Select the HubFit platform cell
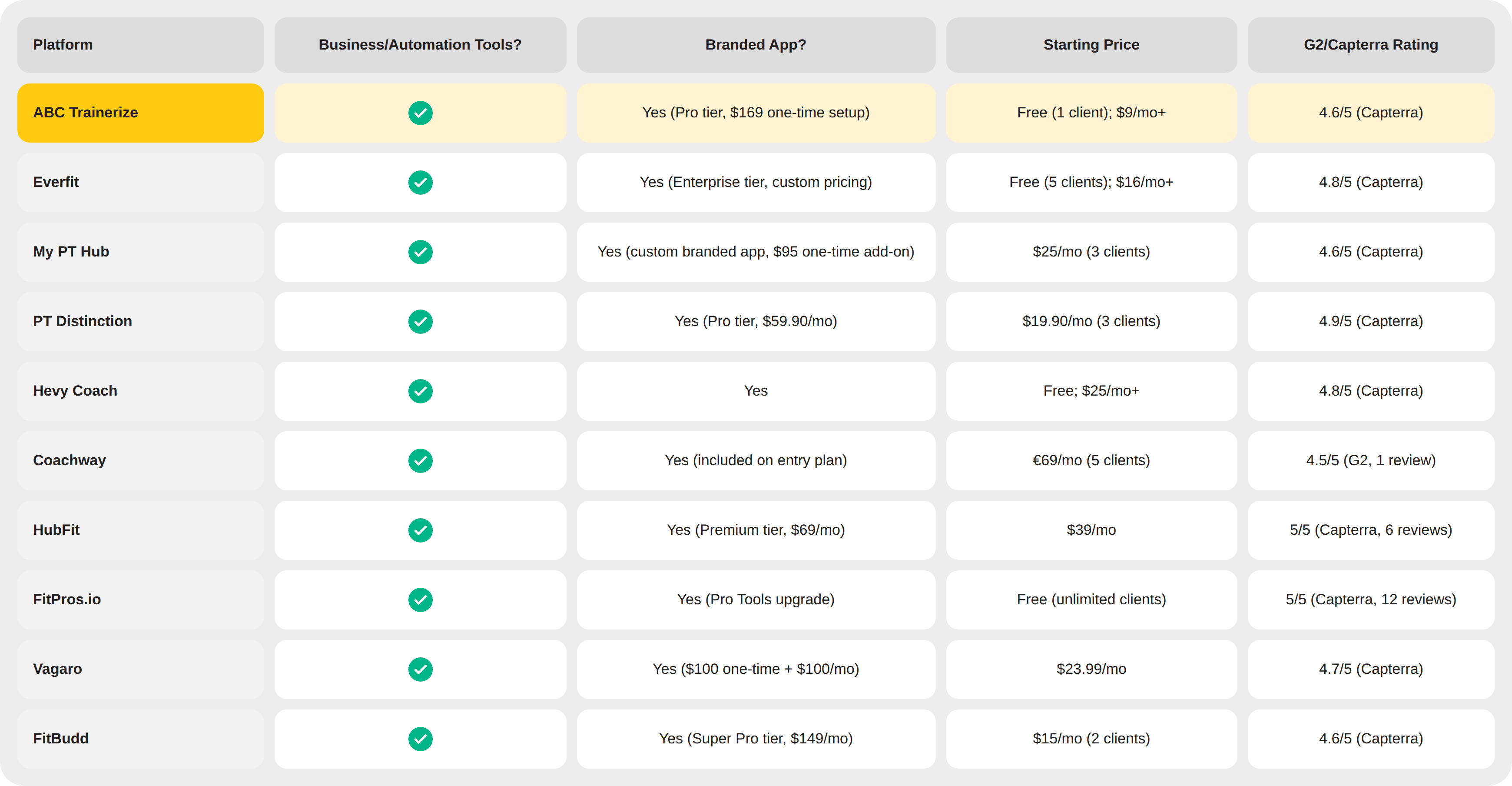1512x786 pixels. click(x=140, y=530)
